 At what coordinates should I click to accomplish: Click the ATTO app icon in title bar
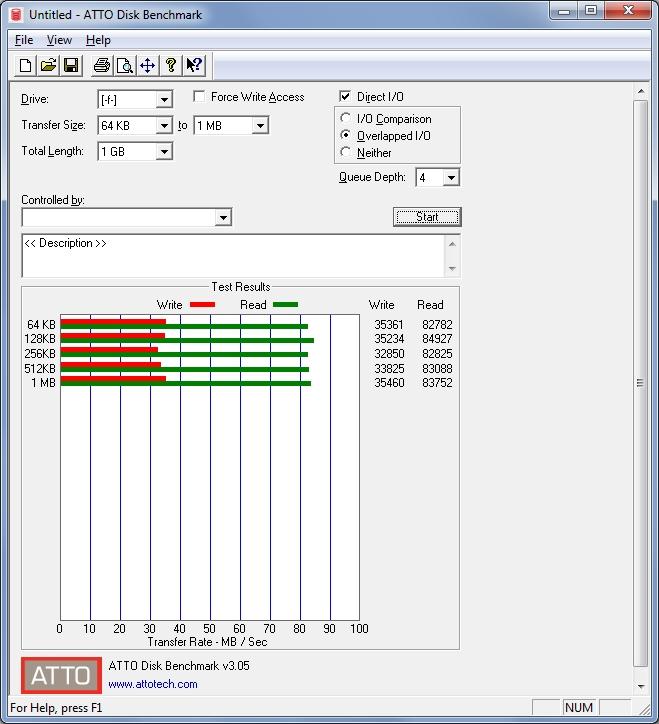pyautogui.click(x=16, y=15)
